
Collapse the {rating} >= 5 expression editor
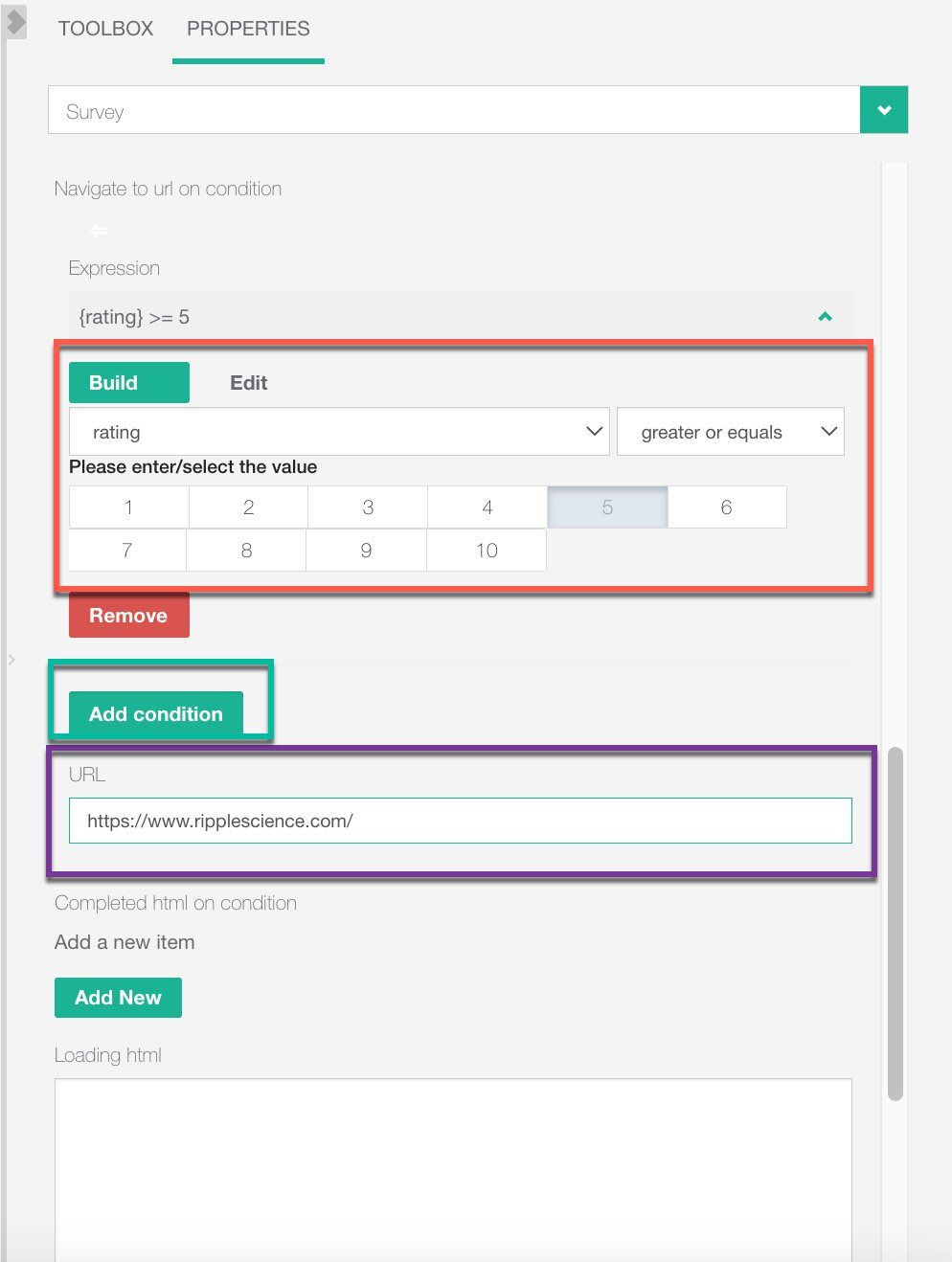click(x=825, y=317)
